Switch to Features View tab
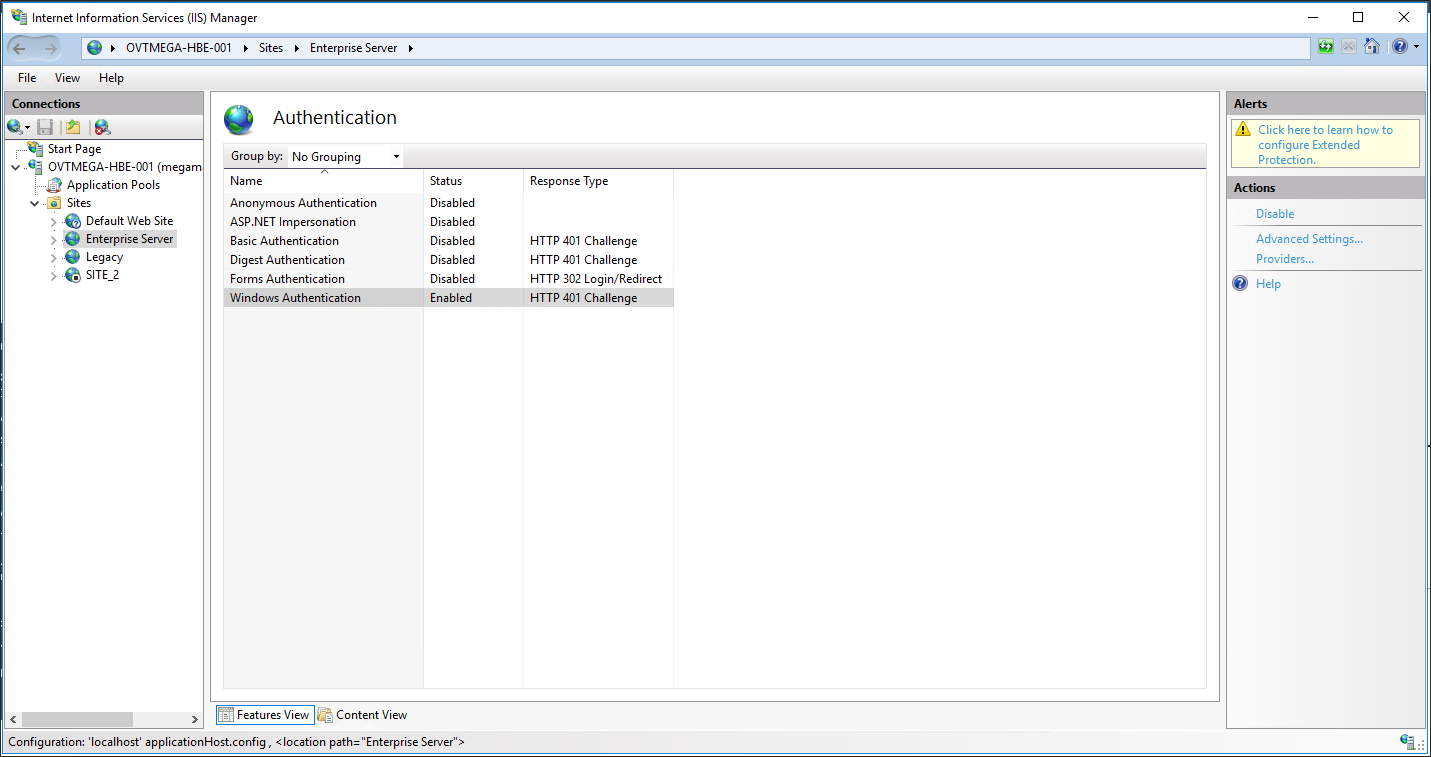This screenshot has height=757, width=1431. coord(264,715)
